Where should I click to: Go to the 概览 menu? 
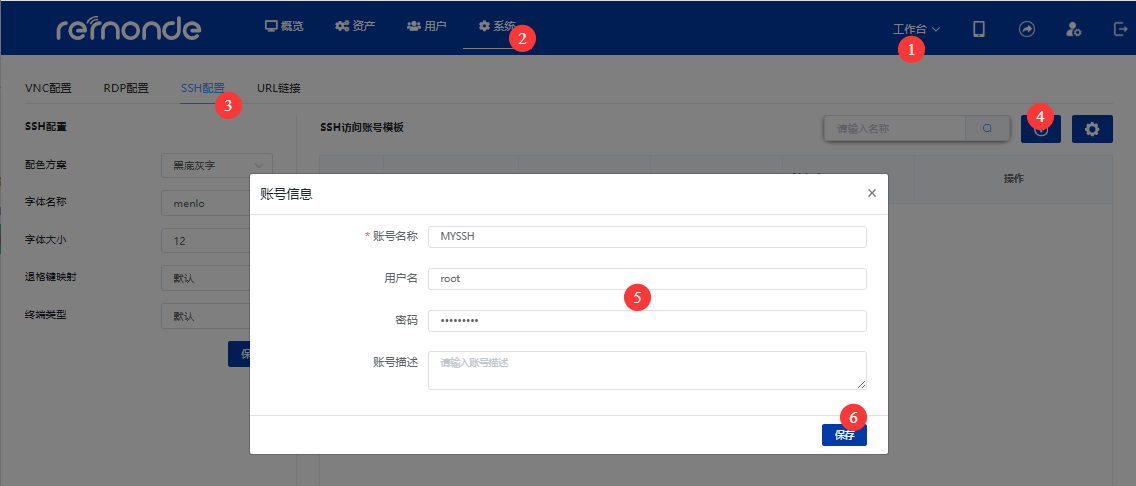pyautogui.click(x=284, y=26)
